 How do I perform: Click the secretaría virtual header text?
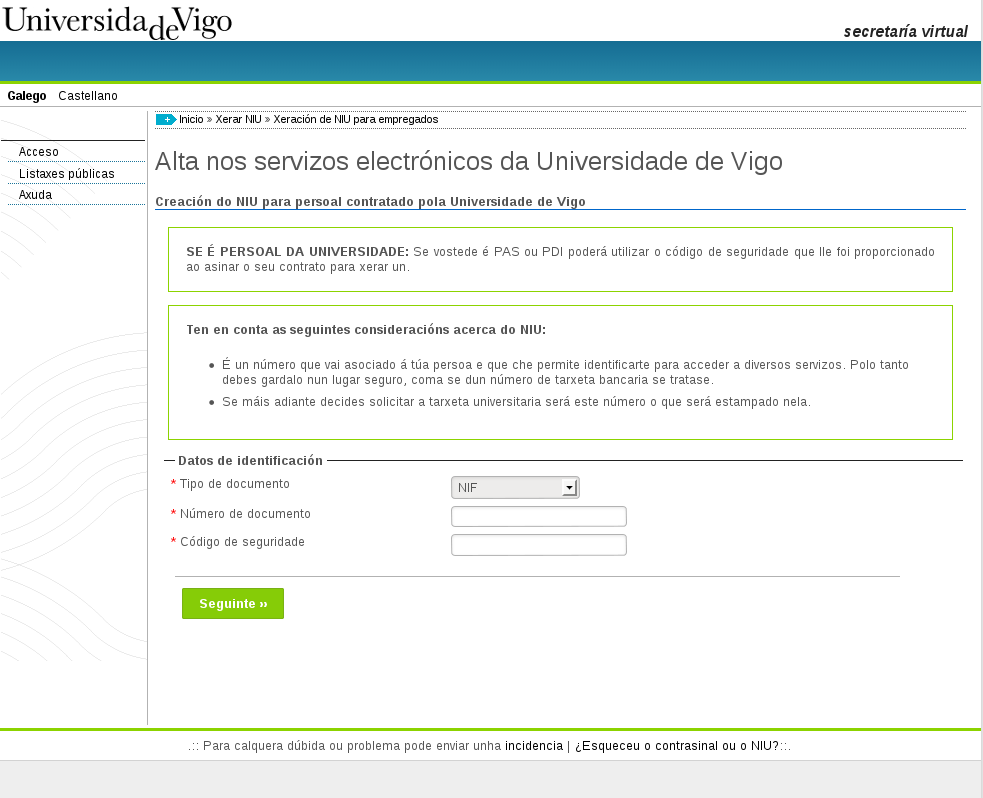905,31
